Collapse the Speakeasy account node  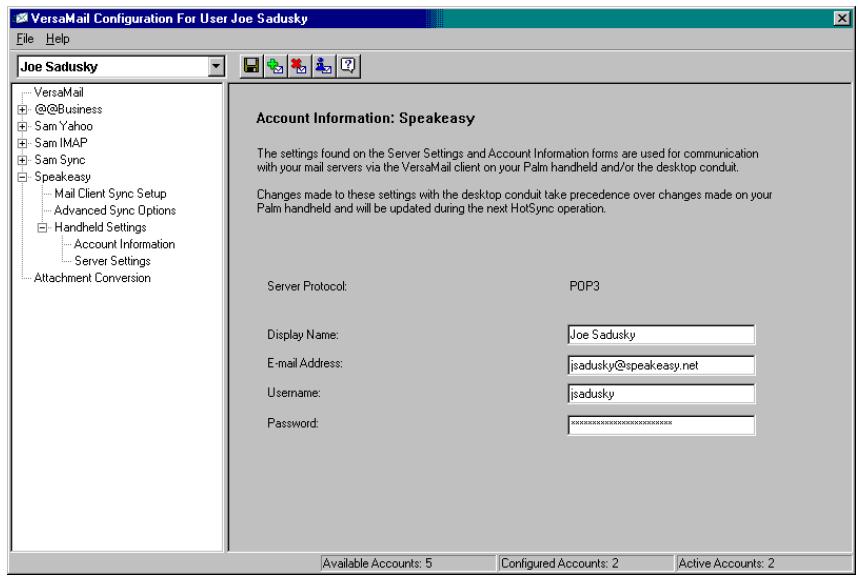[22, 177]
